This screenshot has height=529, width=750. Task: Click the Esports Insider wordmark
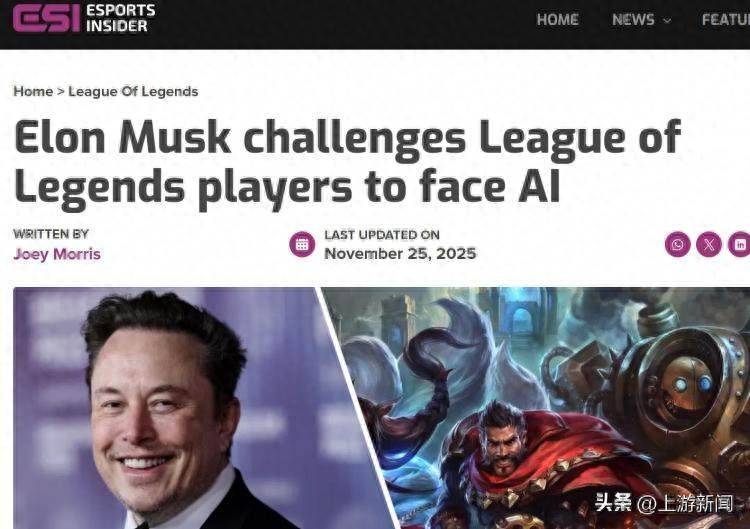click(x=121, y=18)
